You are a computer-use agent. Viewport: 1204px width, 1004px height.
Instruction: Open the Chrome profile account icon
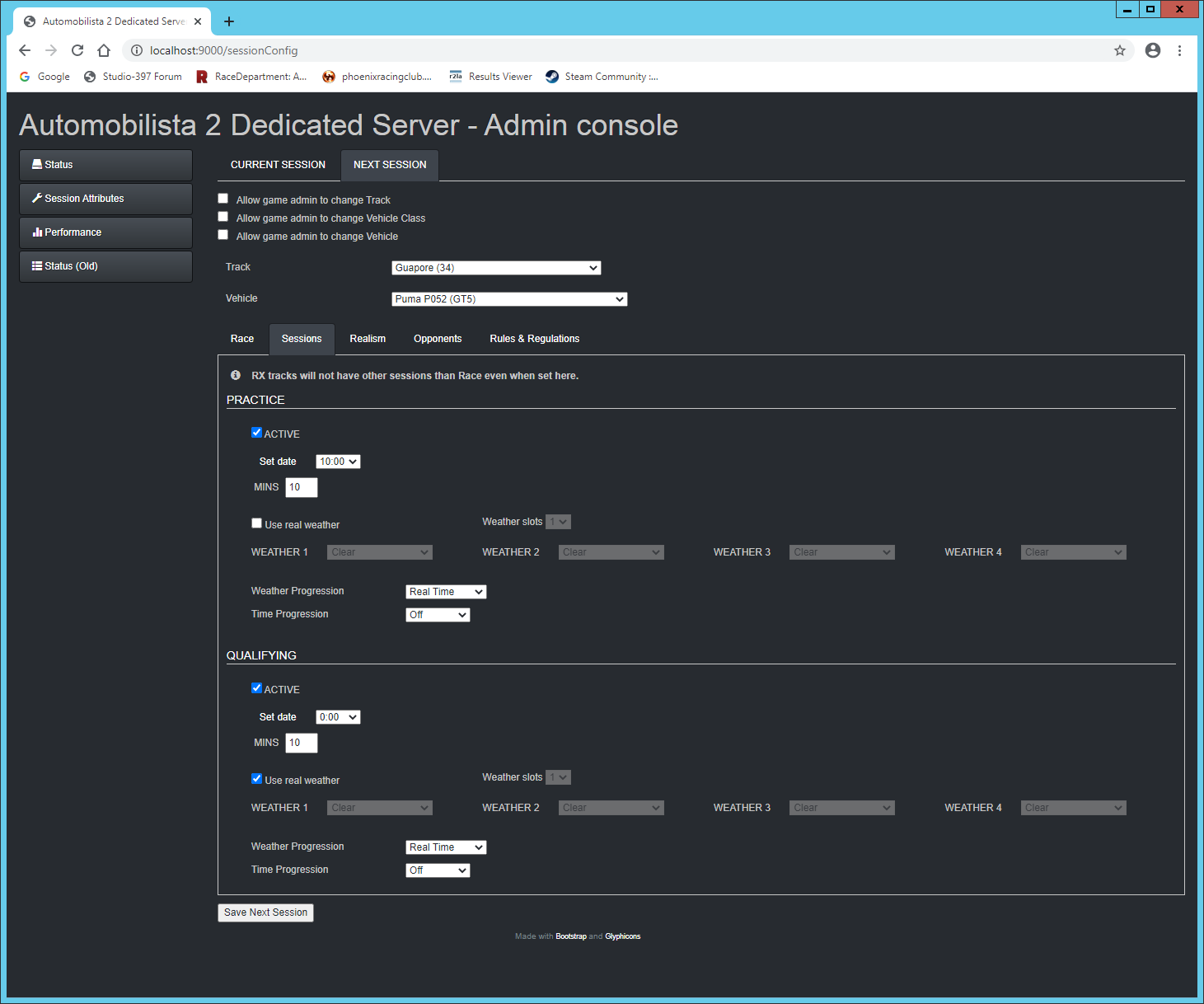click(x=1152, y=50)
